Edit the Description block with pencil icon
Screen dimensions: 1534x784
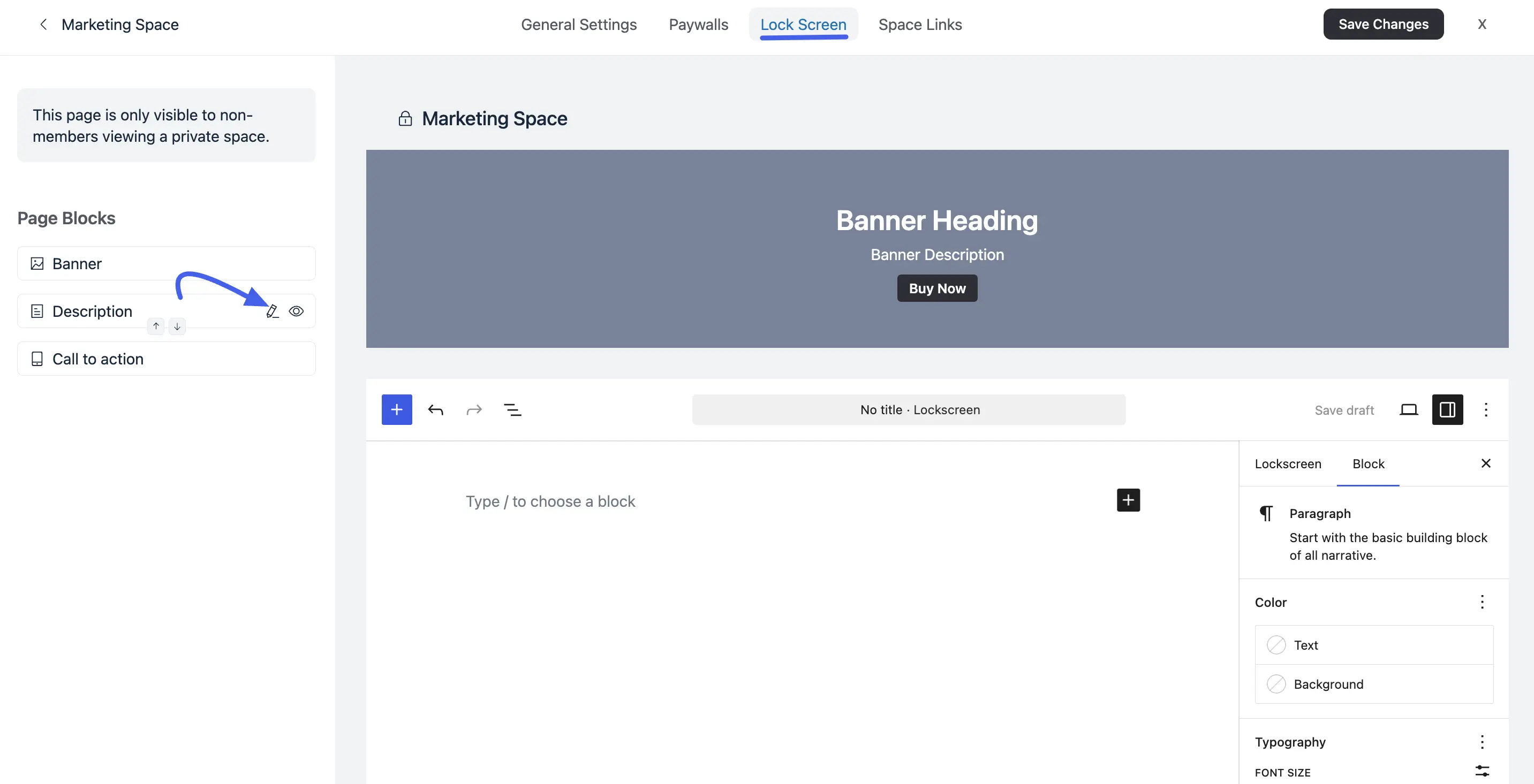click(x=272, y=311)
